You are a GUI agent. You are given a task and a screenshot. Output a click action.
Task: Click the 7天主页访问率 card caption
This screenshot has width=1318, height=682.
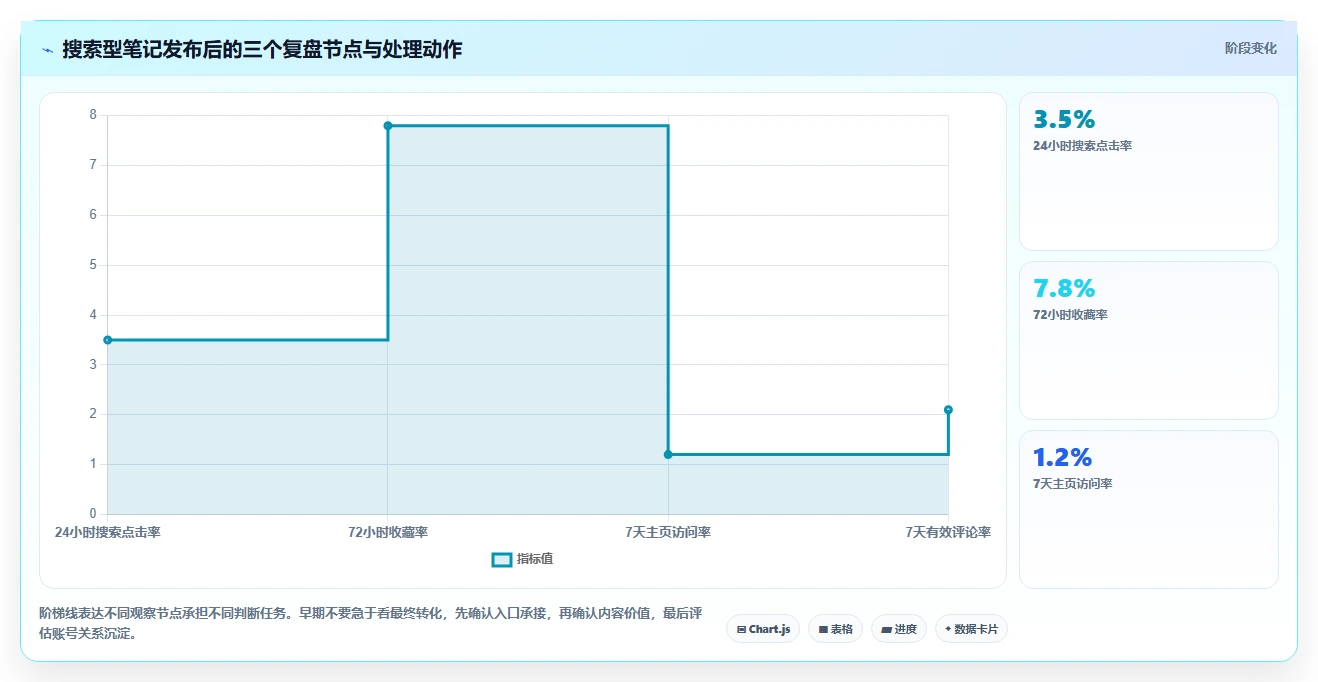tap(1073, 484)
